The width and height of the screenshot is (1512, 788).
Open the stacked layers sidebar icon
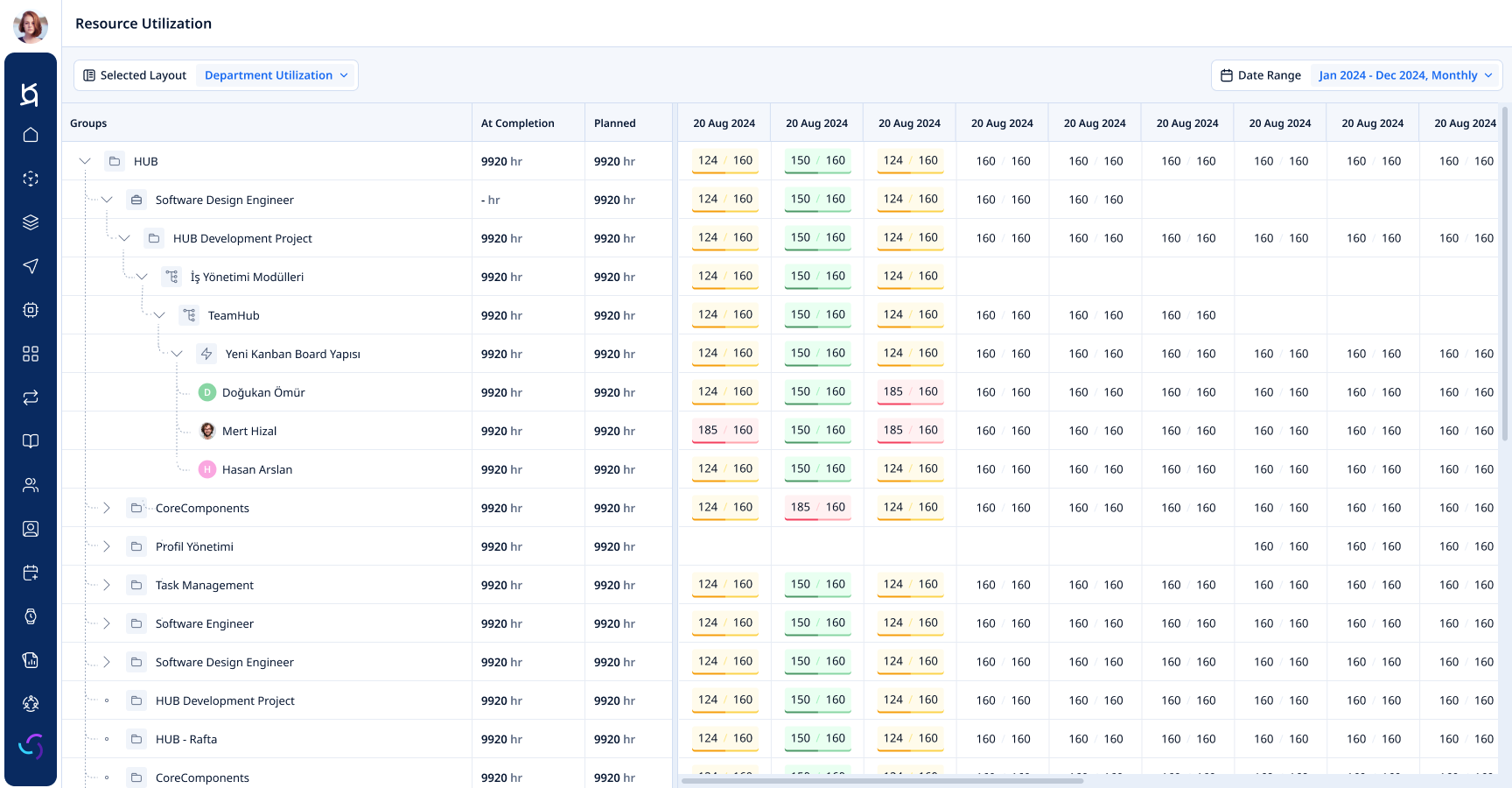[x=31, y=222]
